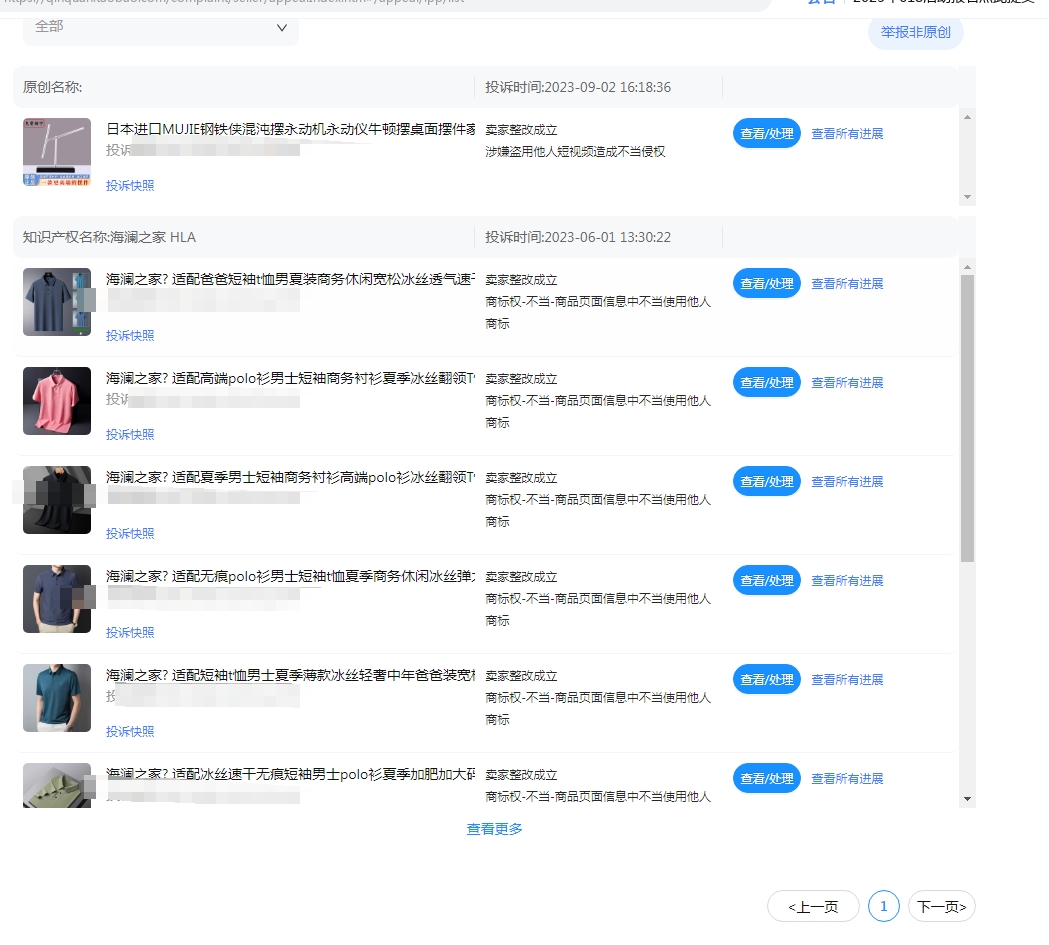Open 投诉快照 for 适配夏季男士短袖商务衬衫 item
This screenshot has height=945, width=1049.
click(130, 533)
